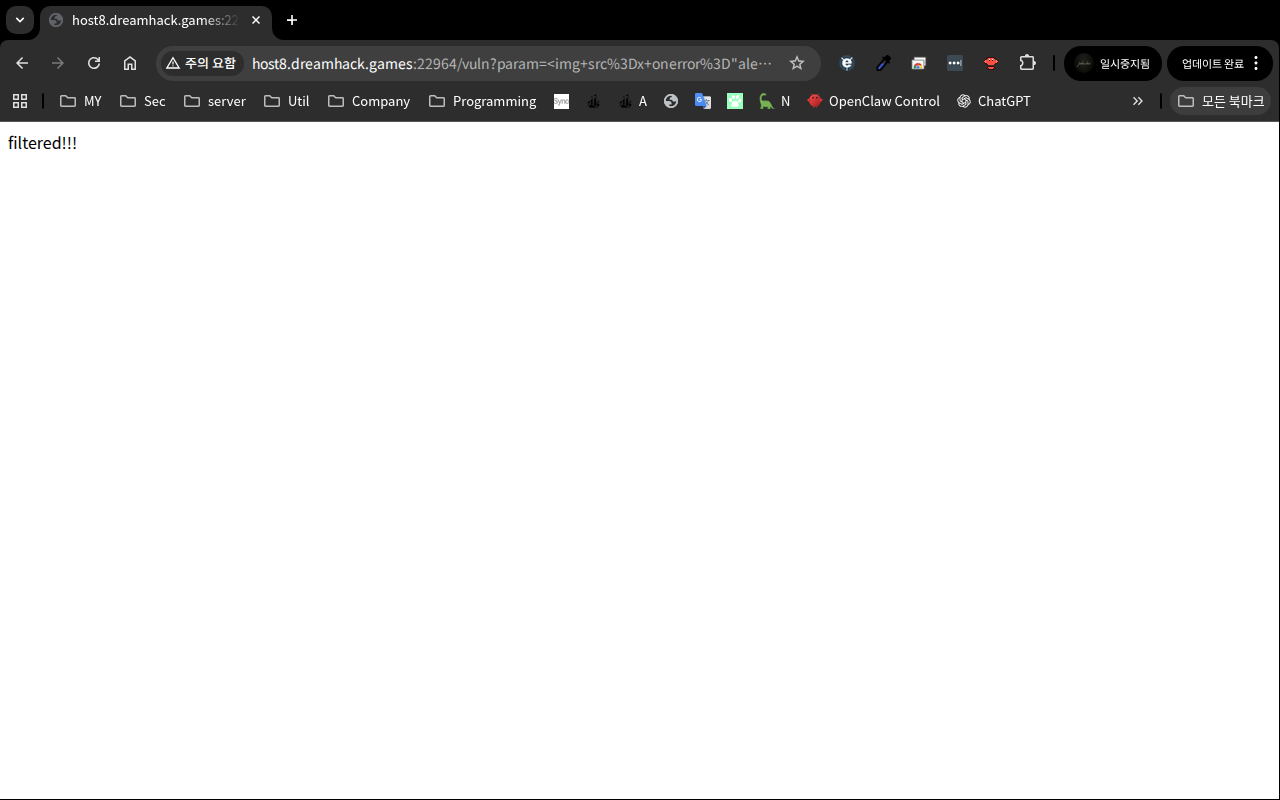Open the OpenClaw Control bookmark
The height and width of the screenshot is (800, 1280).
click(873, 101)
